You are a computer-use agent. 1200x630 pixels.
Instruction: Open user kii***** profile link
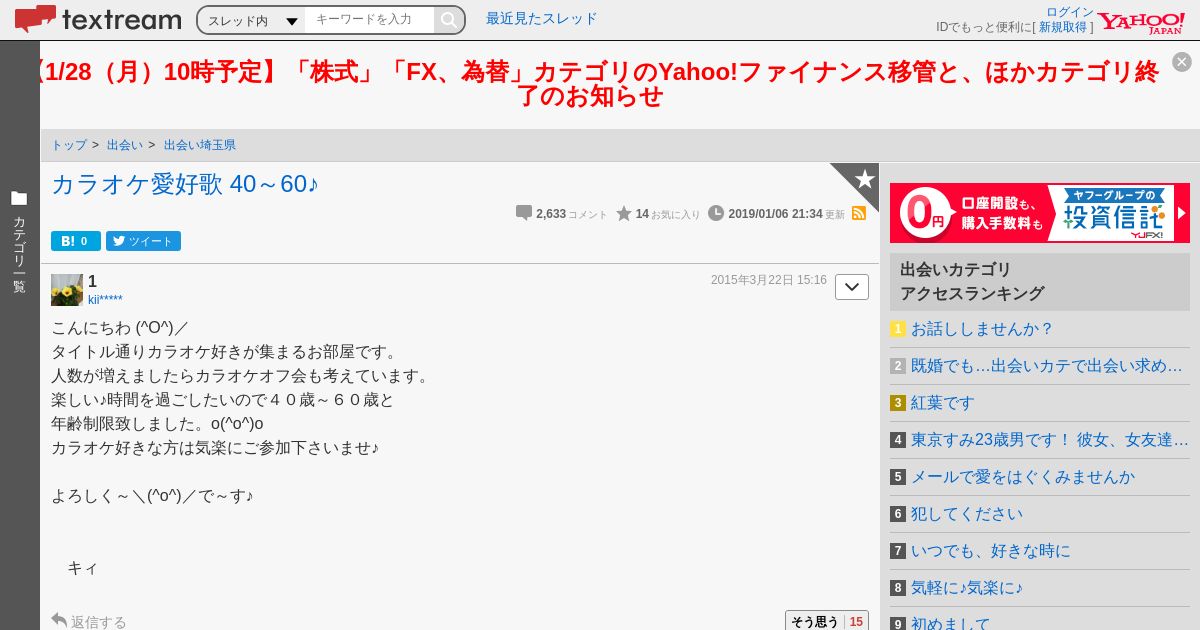[x=105, y=299]
